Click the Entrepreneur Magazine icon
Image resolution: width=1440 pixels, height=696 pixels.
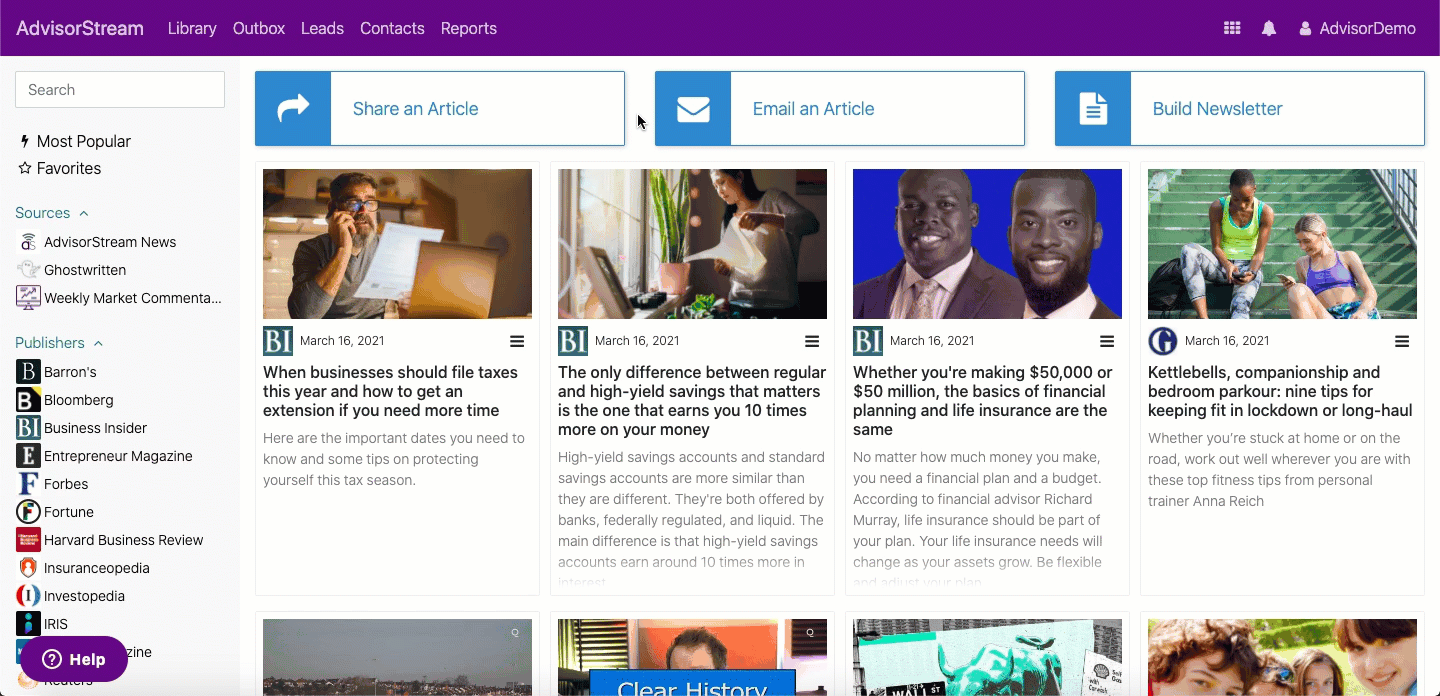[x=28, y=456]
